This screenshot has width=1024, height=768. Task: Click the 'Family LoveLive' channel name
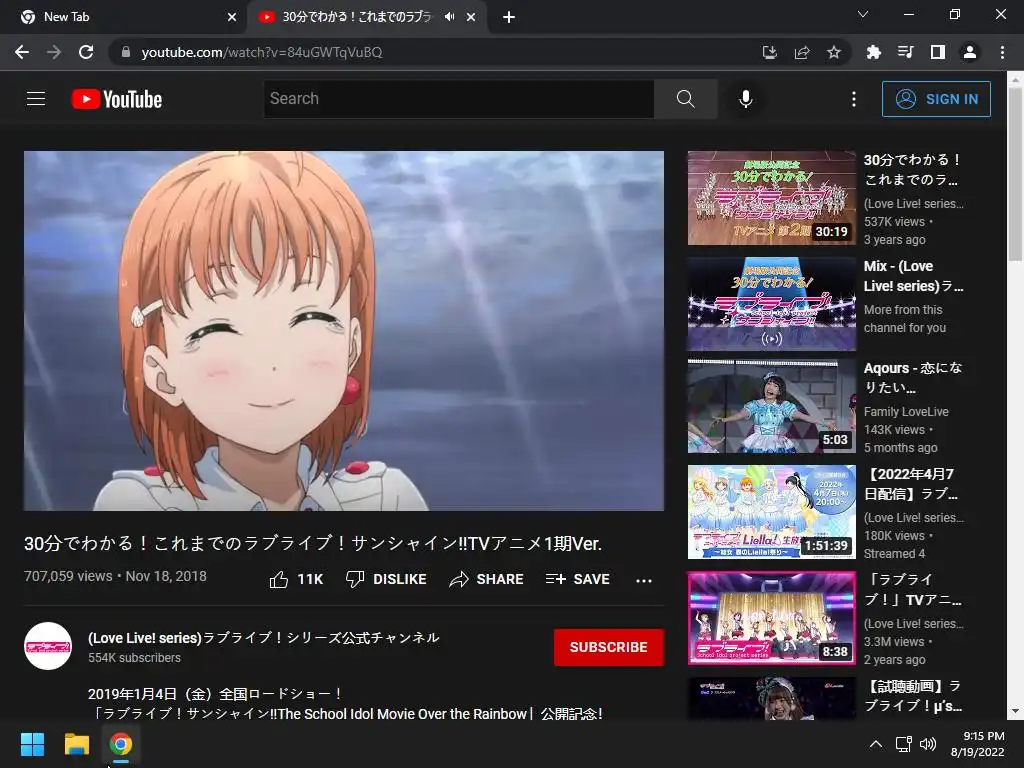(906, 411)
